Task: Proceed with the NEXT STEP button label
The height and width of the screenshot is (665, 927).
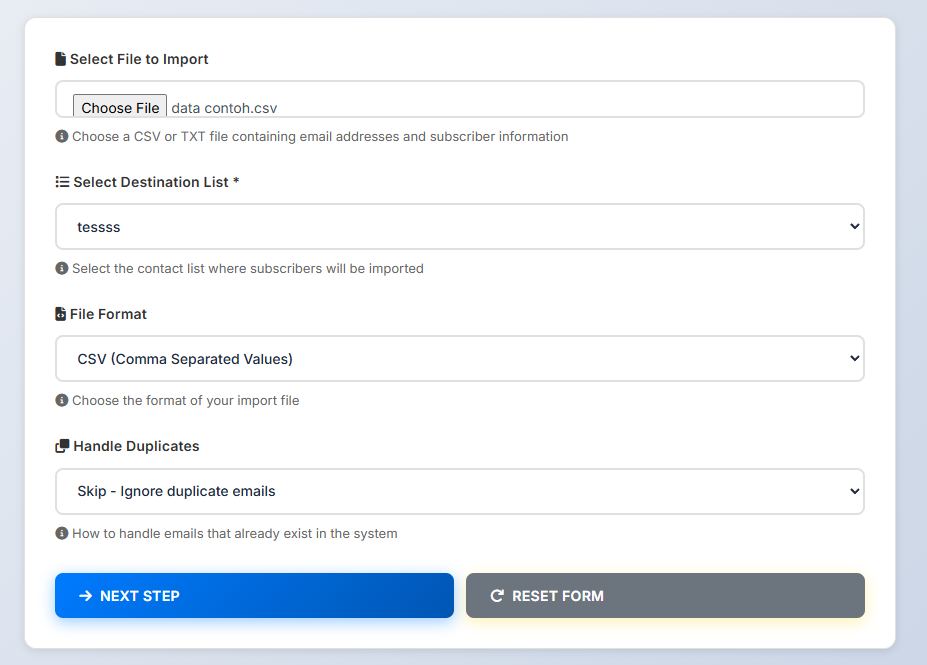Action: coord(140,596)
